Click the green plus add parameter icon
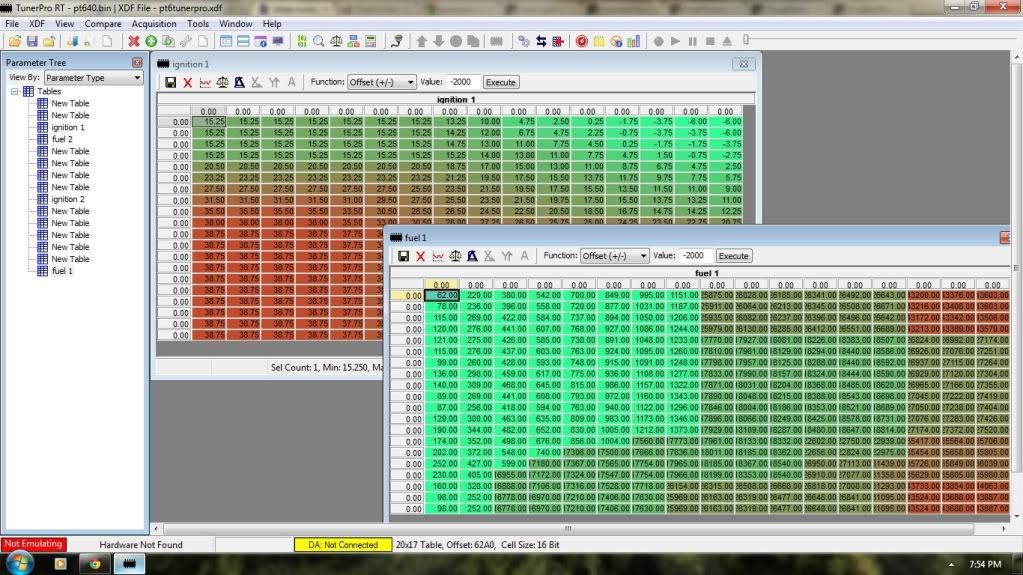The height and width of the screenshot is (575, 1023). [x=151, y=41]
